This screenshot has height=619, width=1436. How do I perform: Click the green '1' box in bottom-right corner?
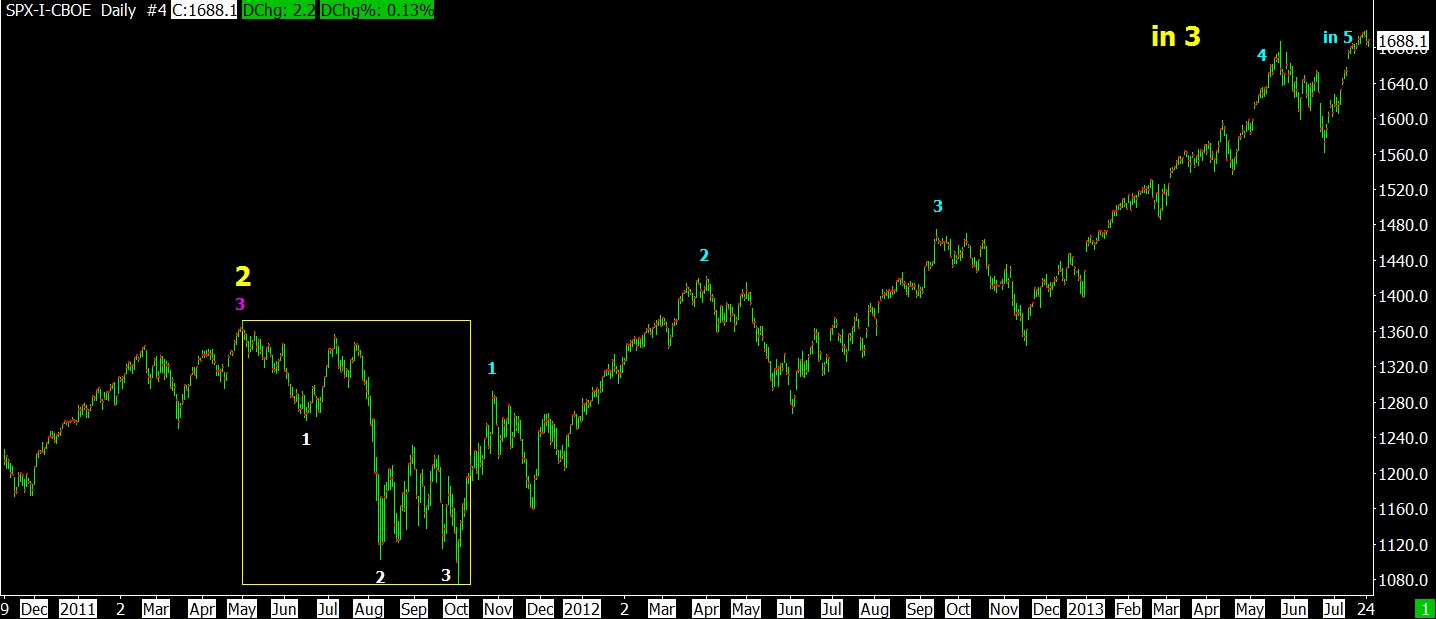pos(1423,608)
